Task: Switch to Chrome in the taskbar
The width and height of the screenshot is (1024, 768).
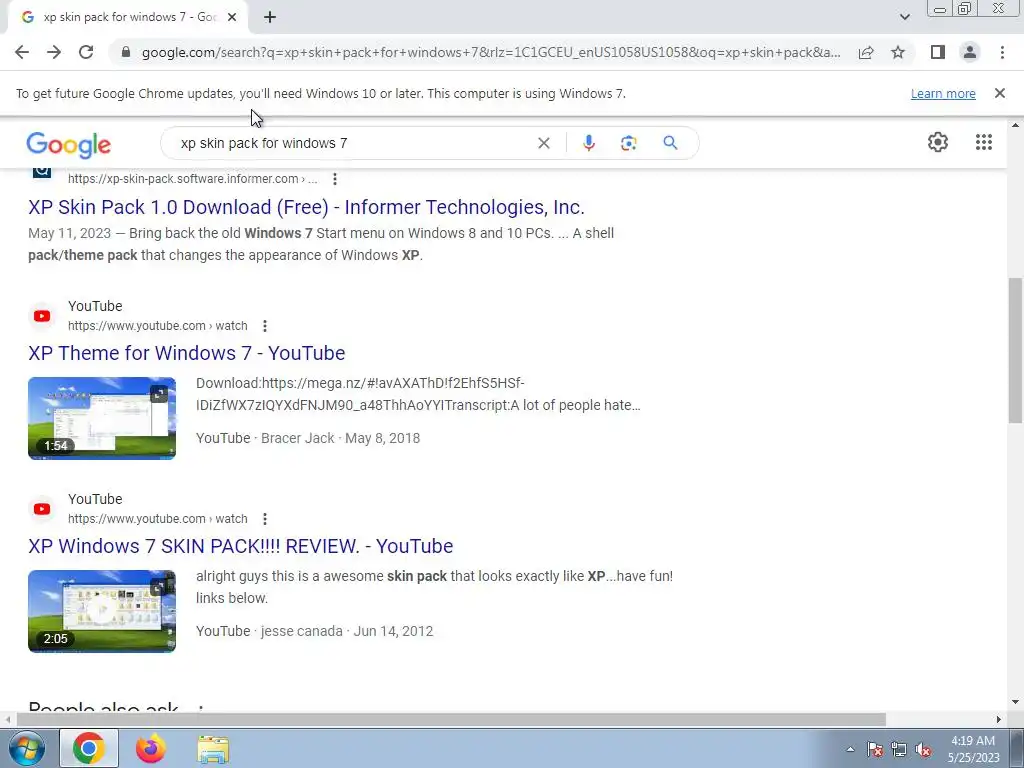Action: [89, 748]
